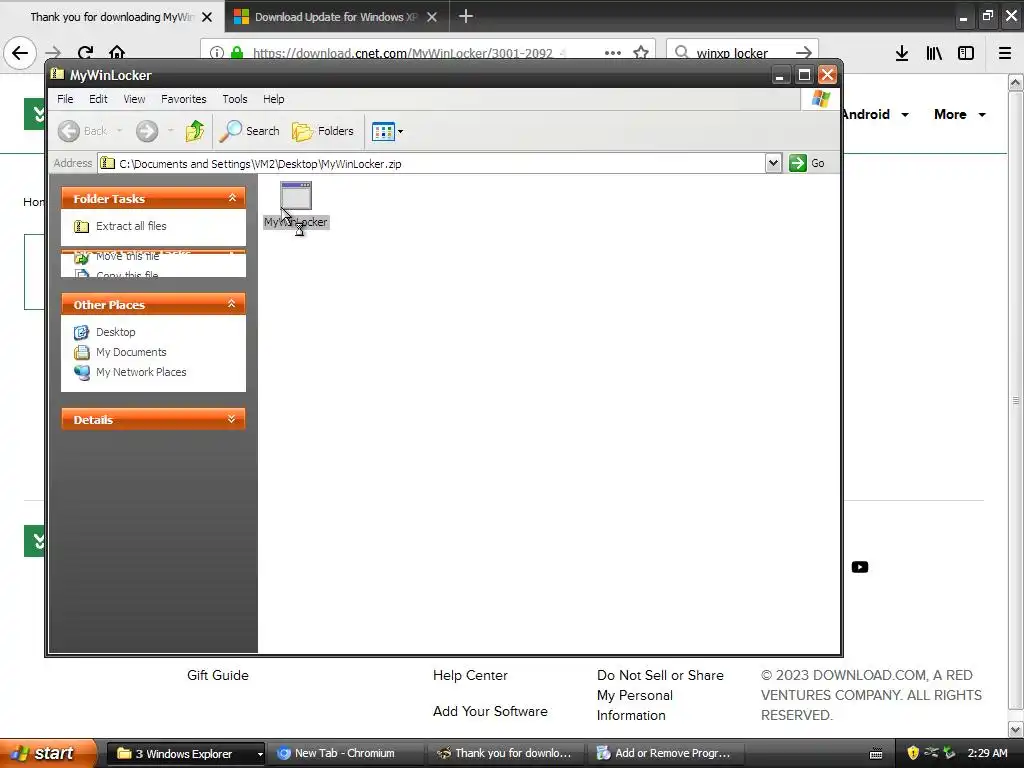The width and height of the screenshot is (1024, 768).
Task: Submit the search with arrow button
Action: point(804,53)
